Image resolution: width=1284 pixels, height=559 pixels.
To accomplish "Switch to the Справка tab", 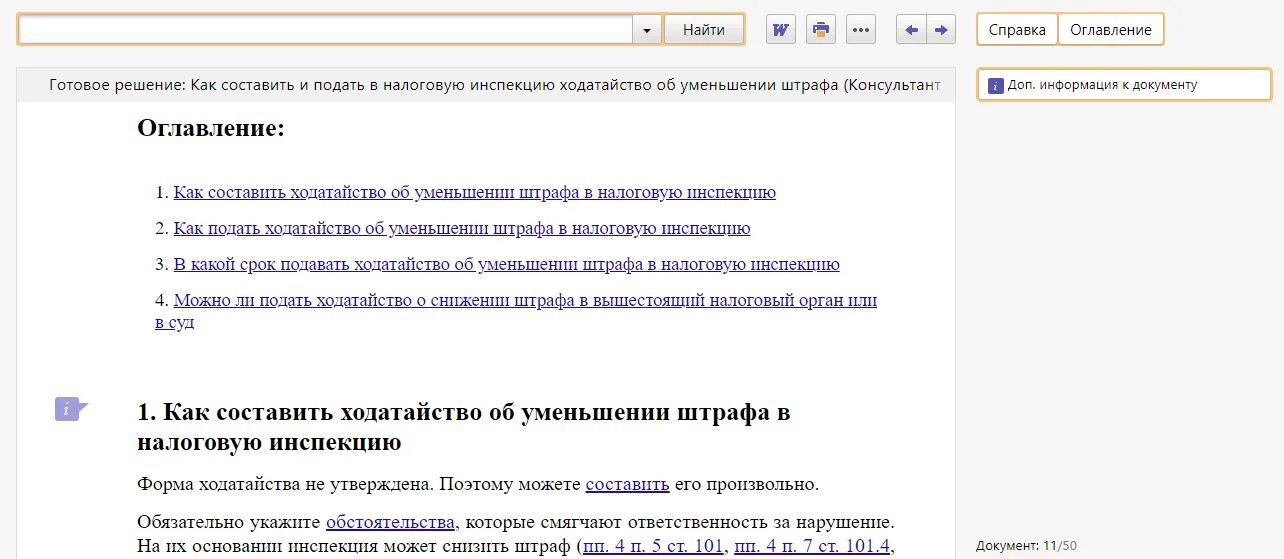I will click(x=1017, y=30).
